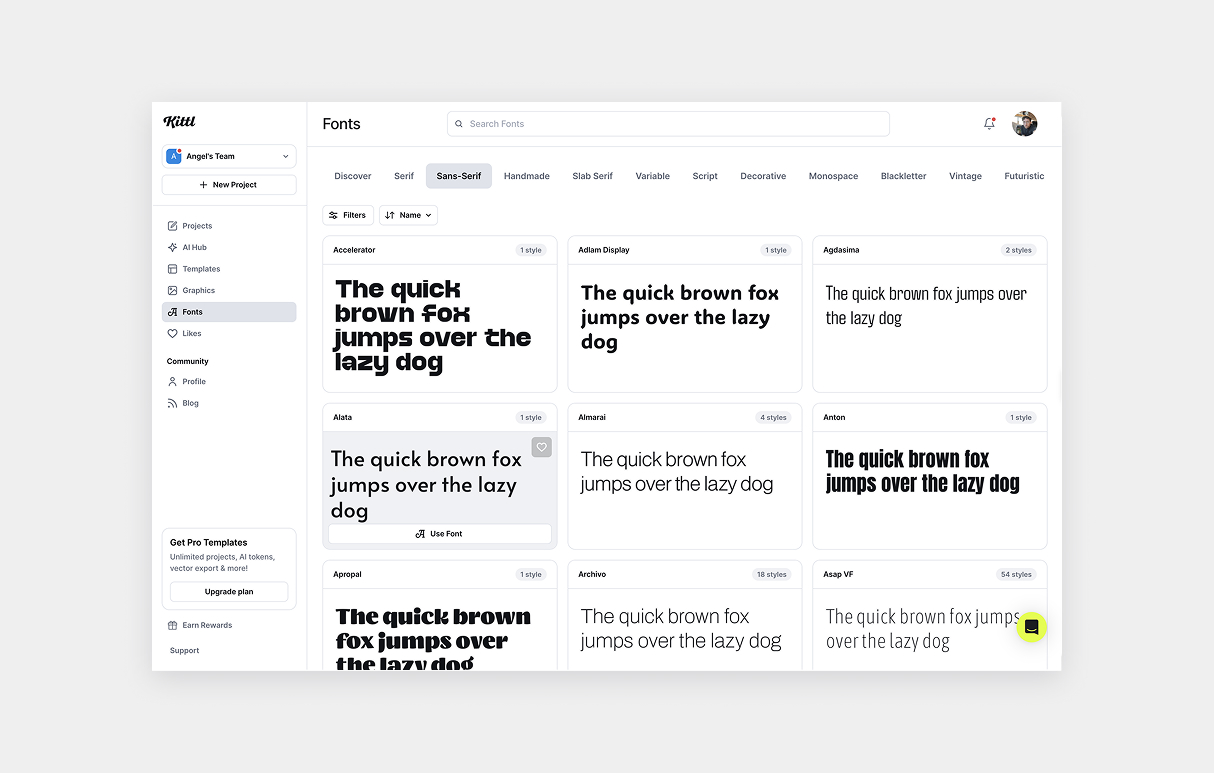Click the Alata font name label
Viewport: 1214px width, 773px height.
point(342,417)
